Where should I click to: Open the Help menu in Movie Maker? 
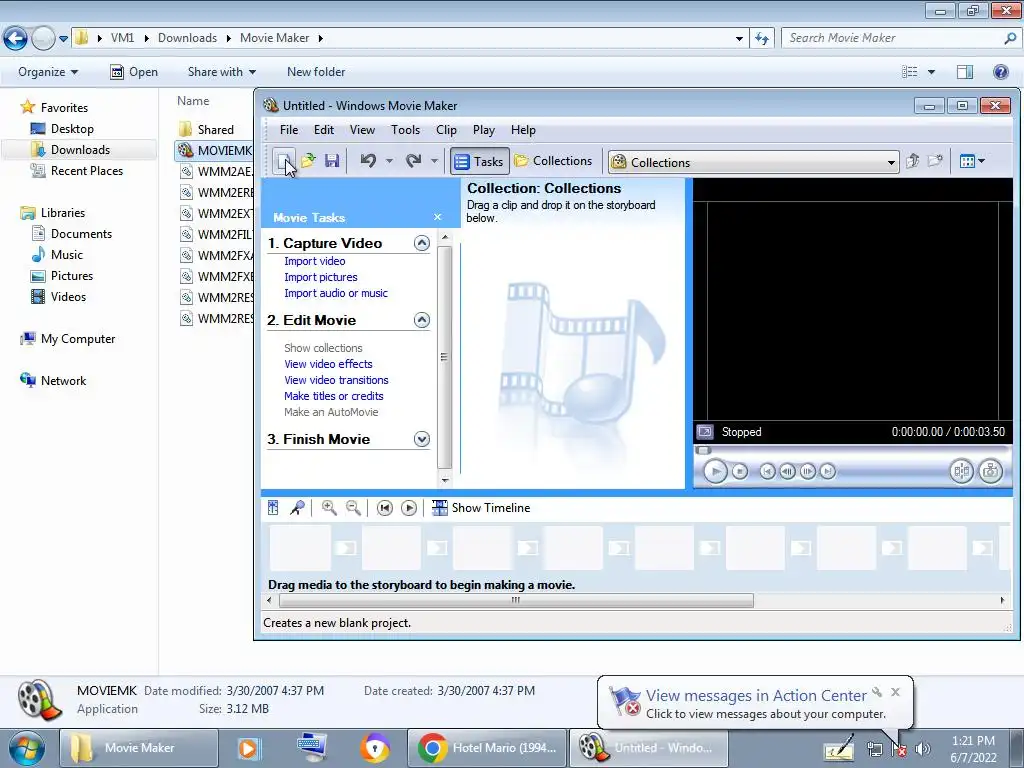523,130
